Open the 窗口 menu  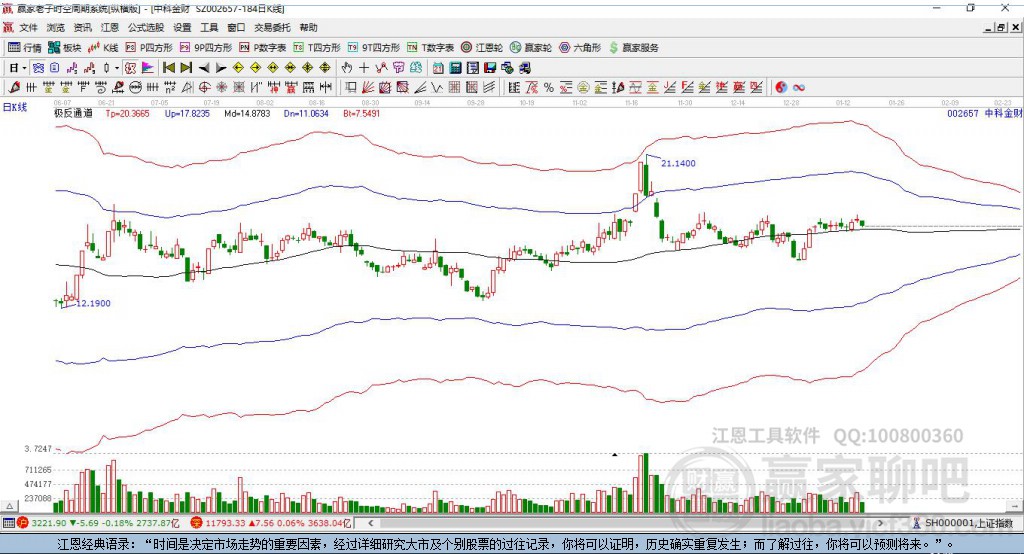236,27
